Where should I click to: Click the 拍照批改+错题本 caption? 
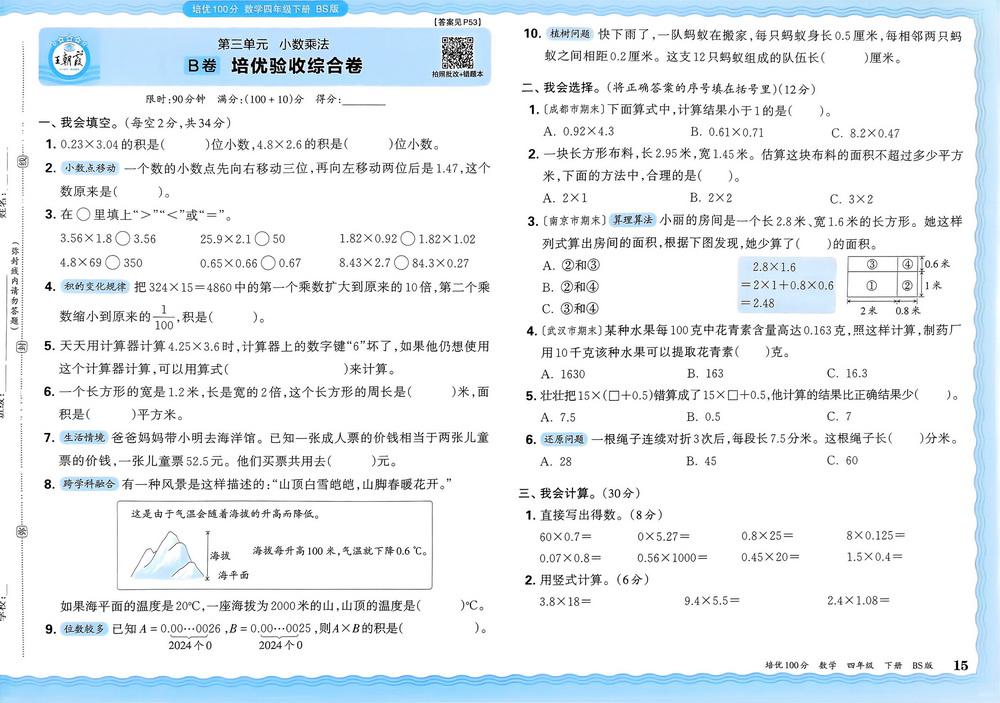pyautogui.click(x=457, y=74)
